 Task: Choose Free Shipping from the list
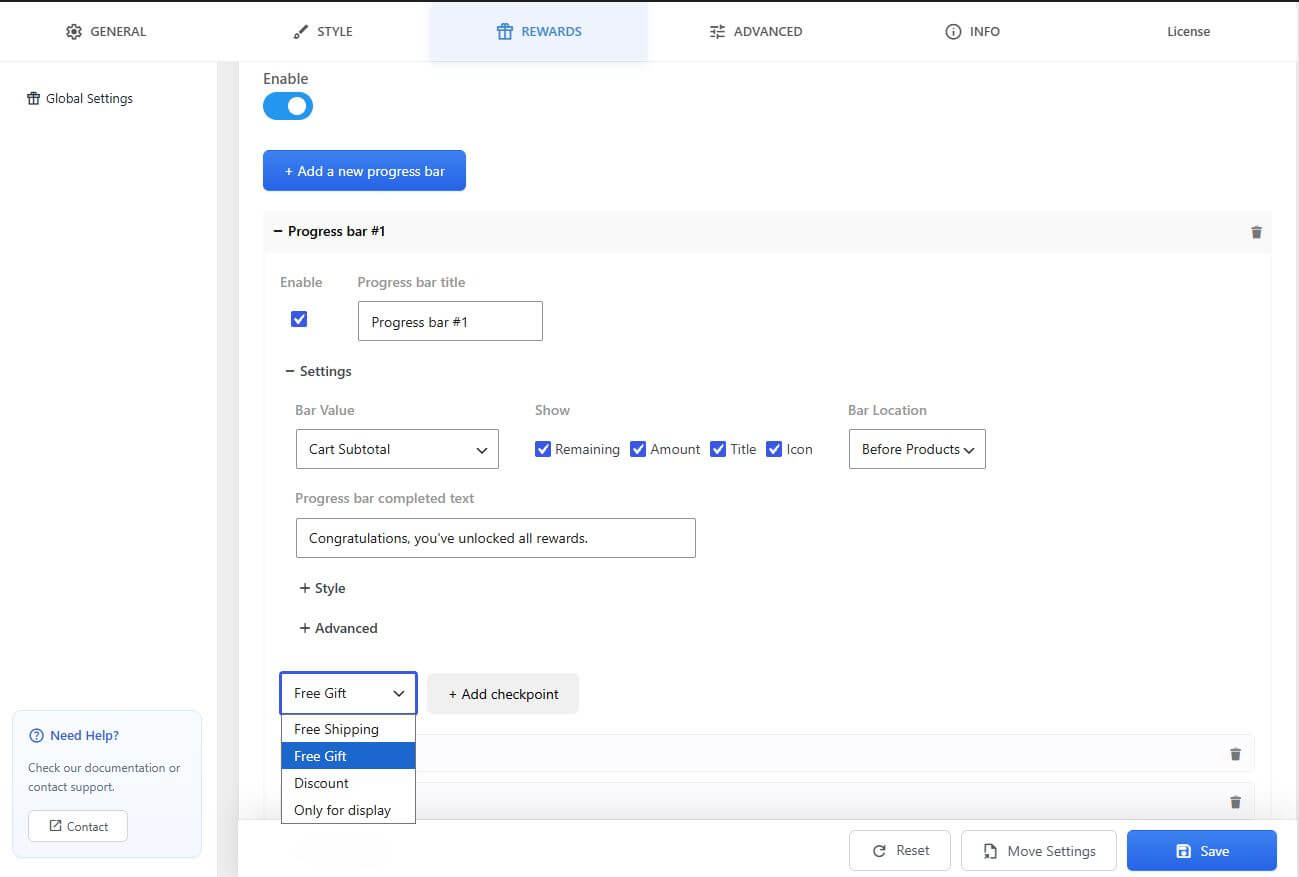coord(348,729)
